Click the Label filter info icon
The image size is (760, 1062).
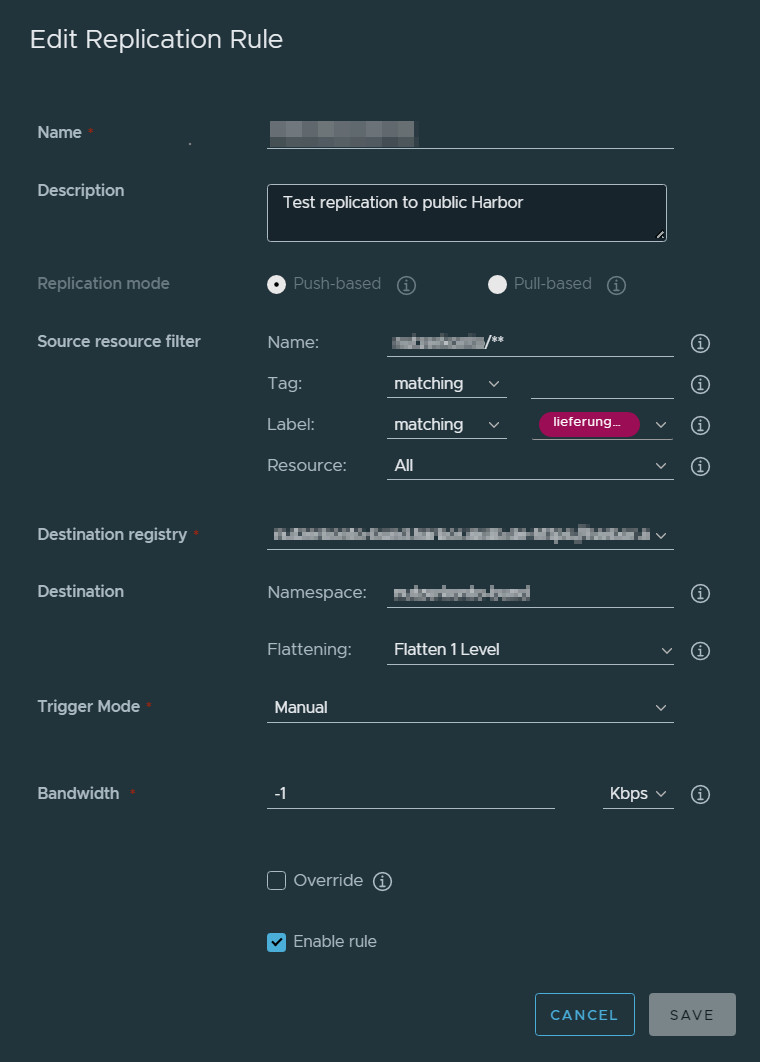coord(700,425)
